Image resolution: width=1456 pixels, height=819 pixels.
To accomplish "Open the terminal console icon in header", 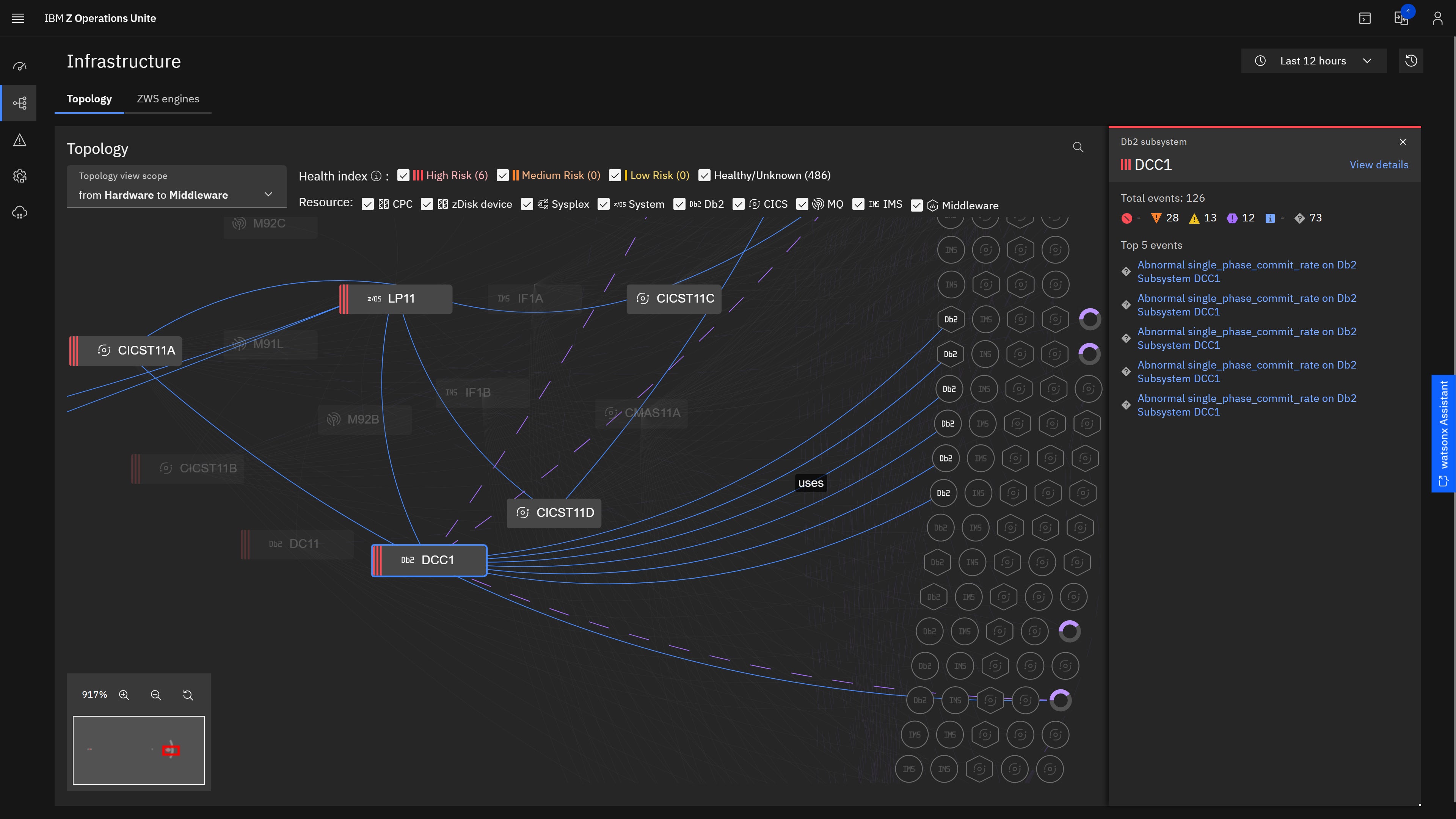I will 1365,18.
